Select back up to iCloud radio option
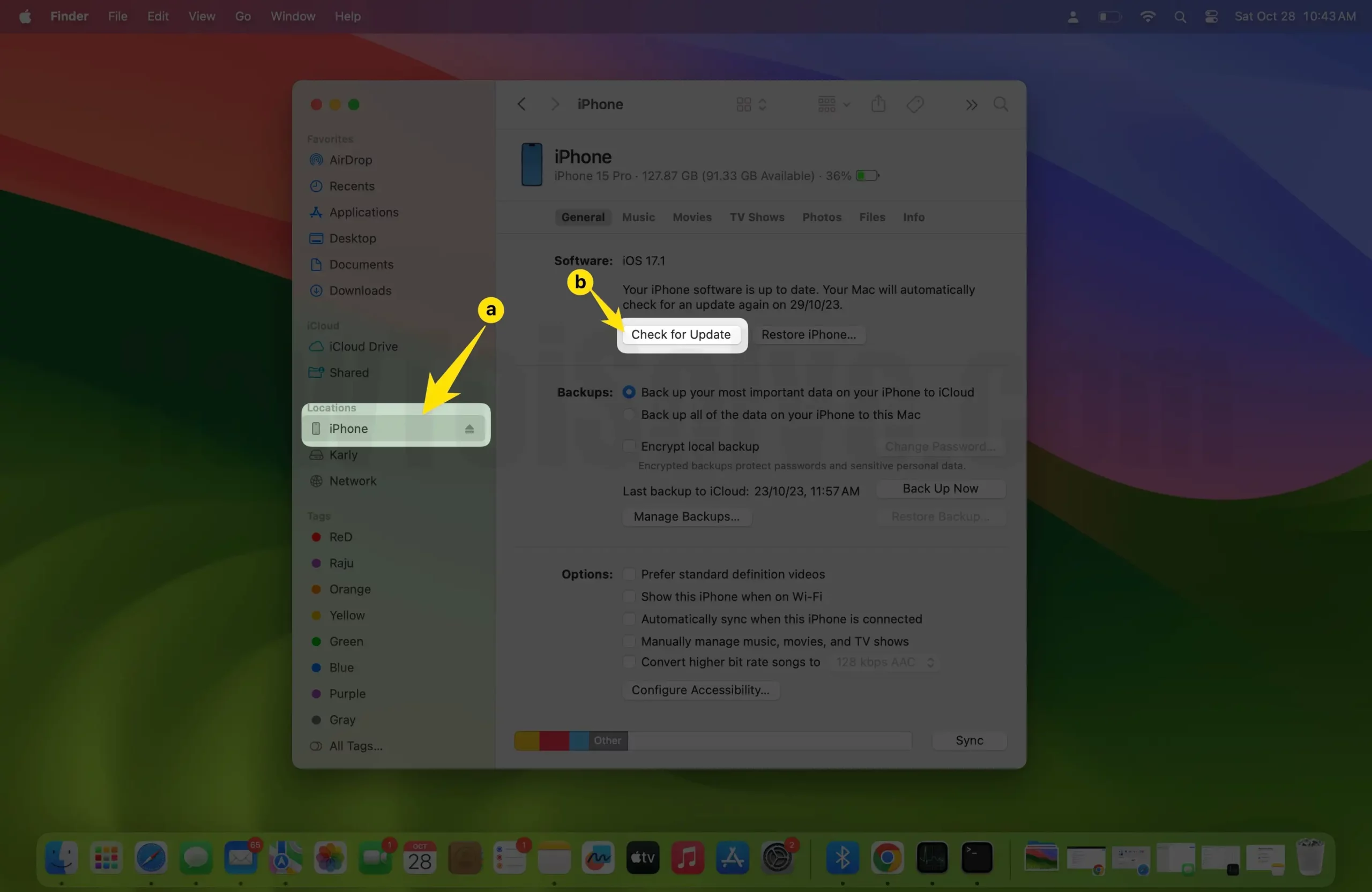This screenshot has height=892, width=1372. coord(629,392)
